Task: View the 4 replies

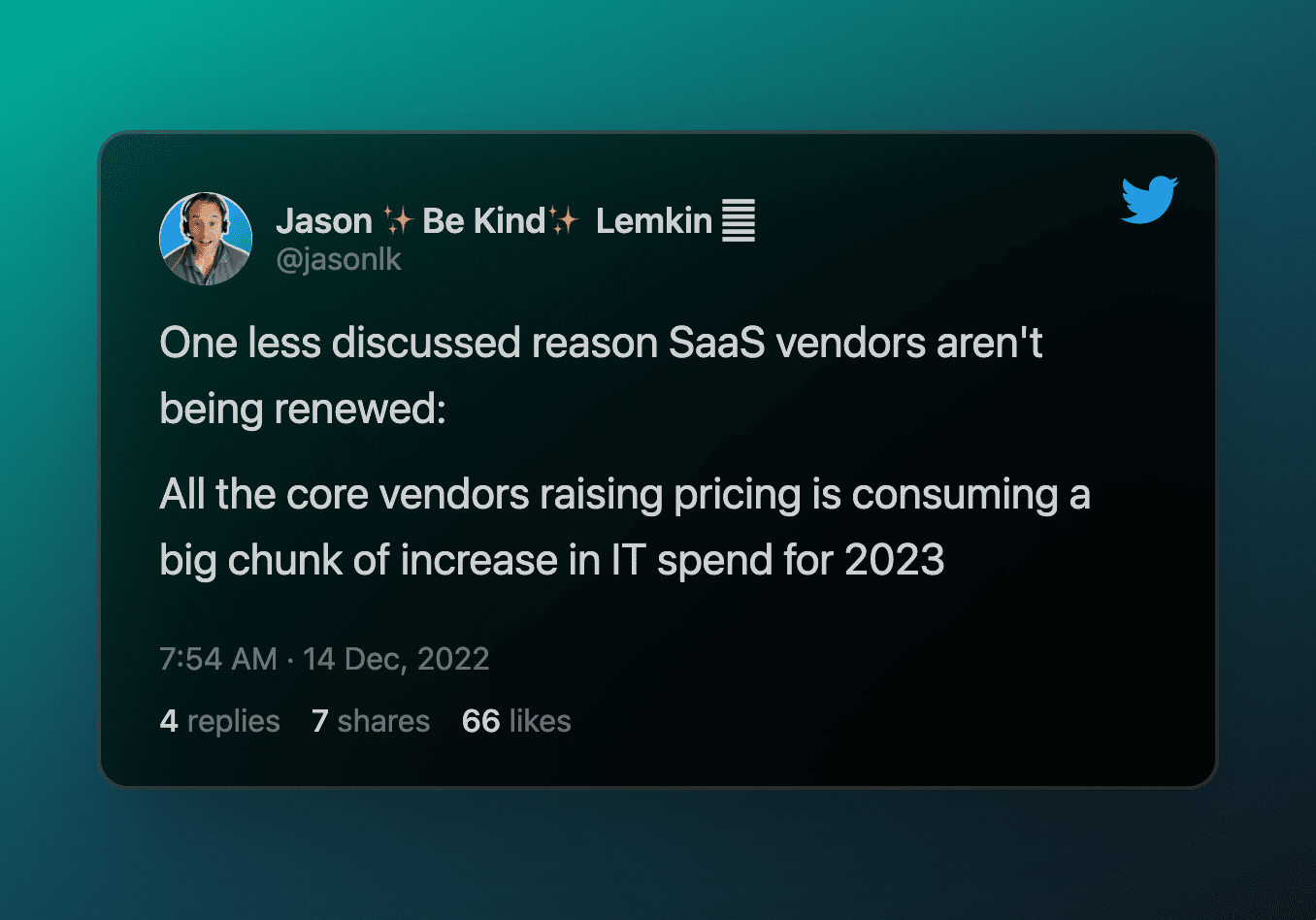Action: tap(219, 721)
